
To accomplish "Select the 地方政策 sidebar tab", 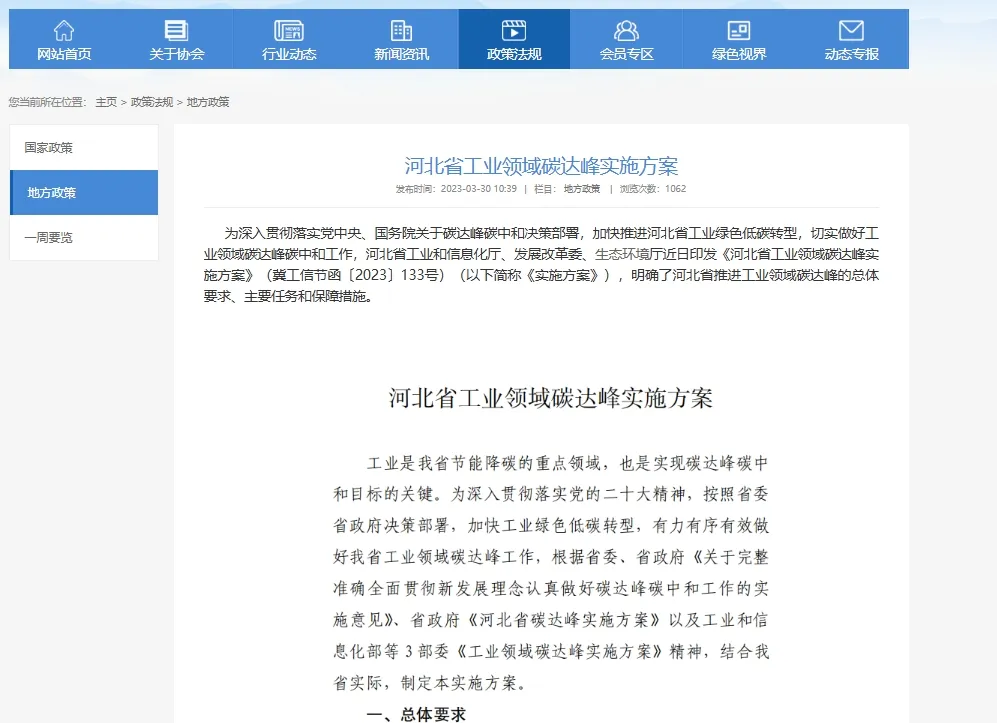I will click(84, 193).
